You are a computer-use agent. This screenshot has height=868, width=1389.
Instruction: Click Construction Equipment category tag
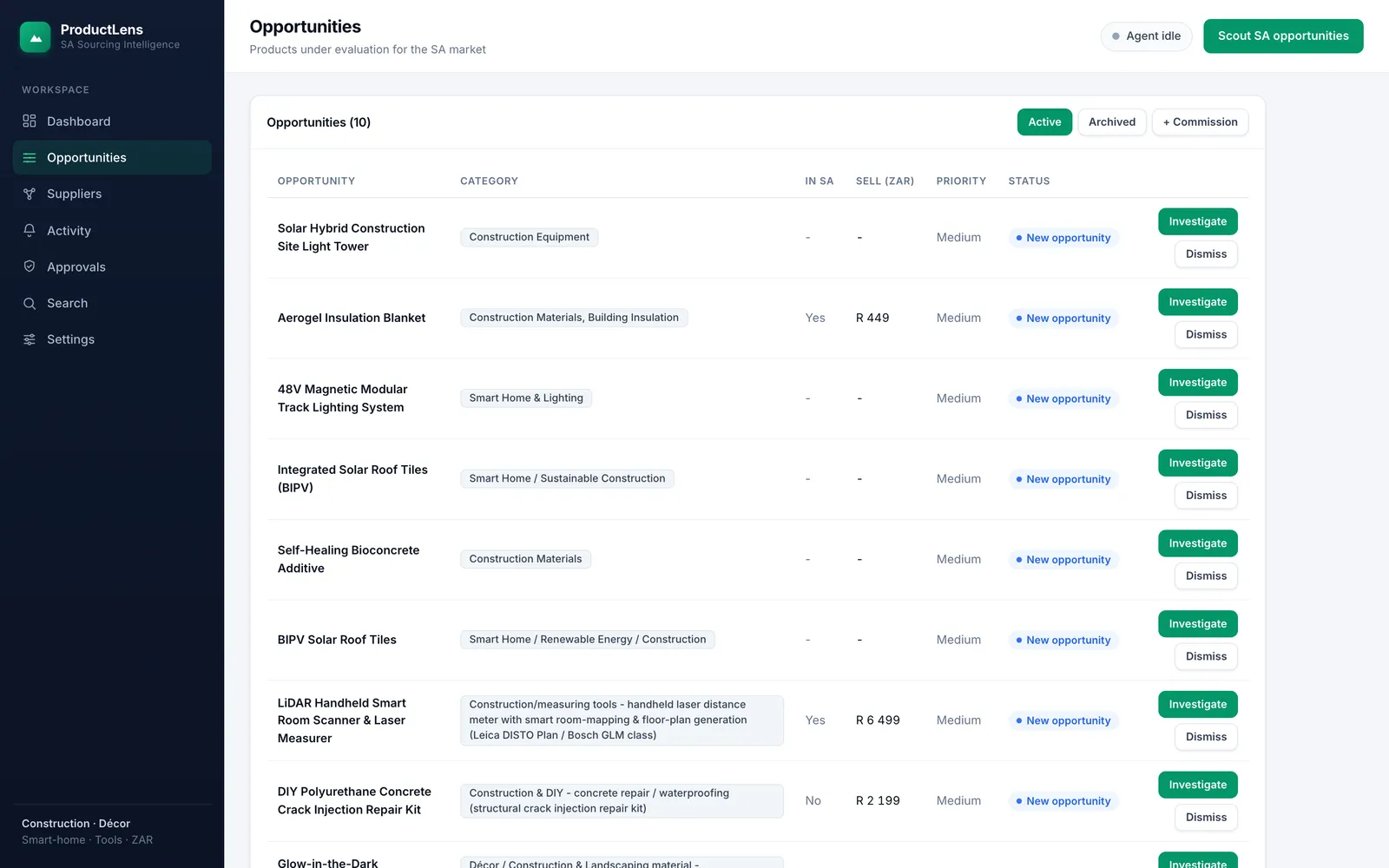tap(529, 237)
